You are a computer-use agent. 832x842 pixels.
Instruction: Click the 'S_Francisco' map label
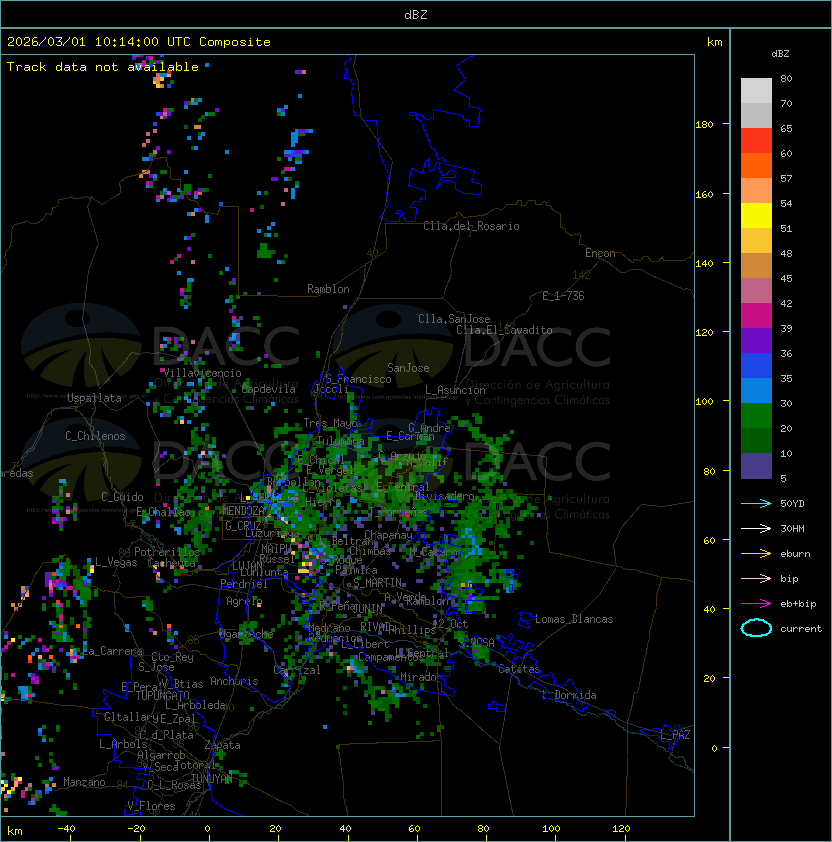(x=358, y=379)
